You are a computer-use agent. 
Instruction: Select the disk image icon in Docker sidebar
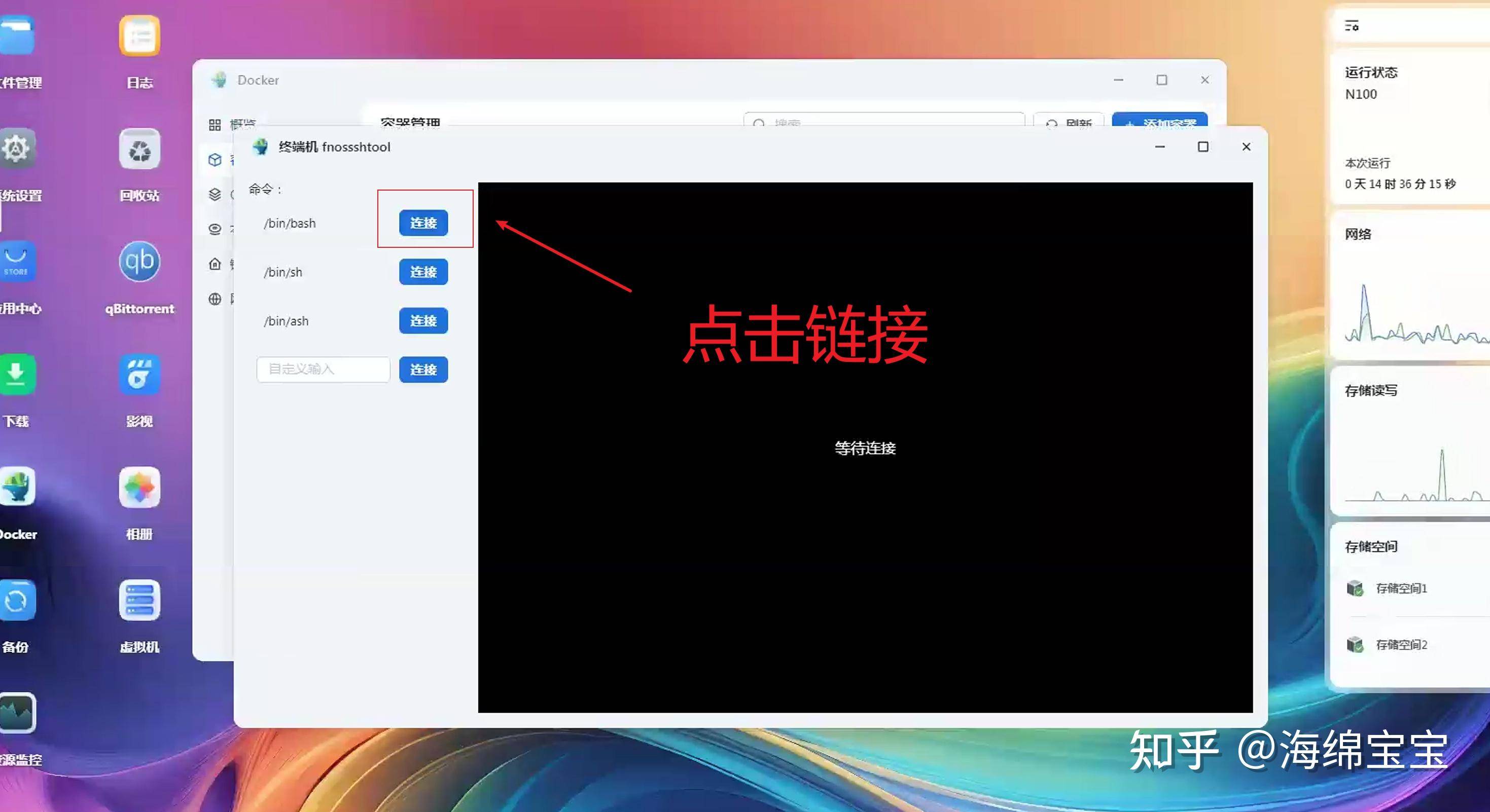pyautogui.click(x=215, y=229)
